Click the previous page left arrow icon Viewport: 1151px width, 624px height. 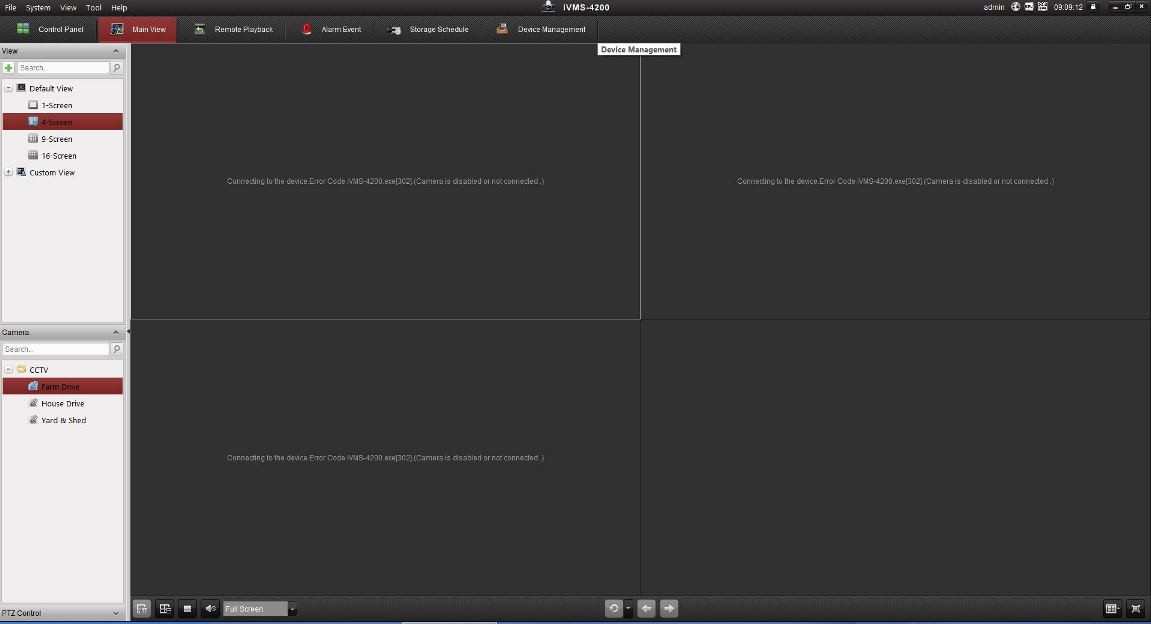point(646,608)
